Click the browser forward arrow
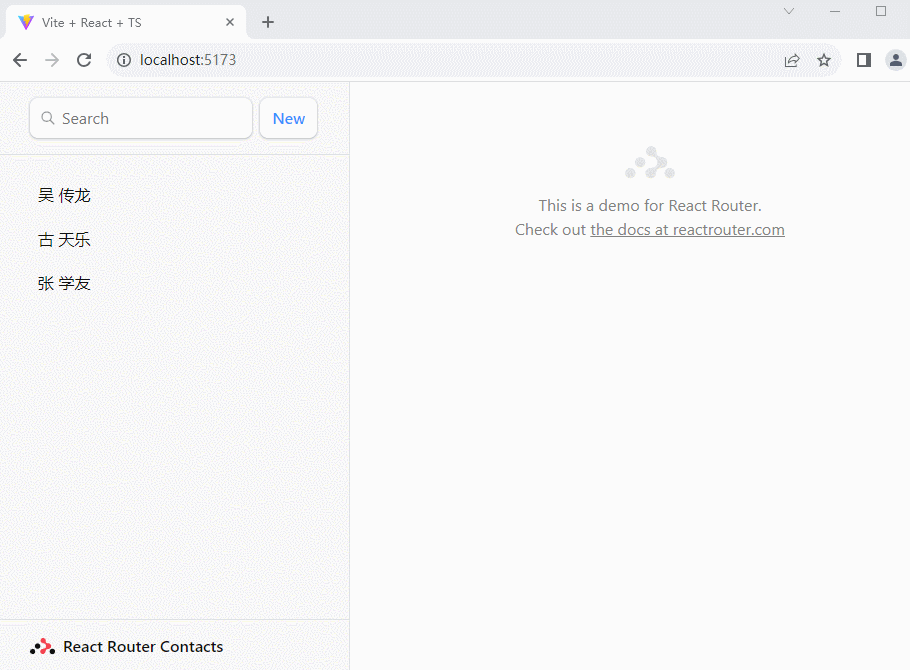The height and width of the screenshot is (670, 910). coord(52,60)
